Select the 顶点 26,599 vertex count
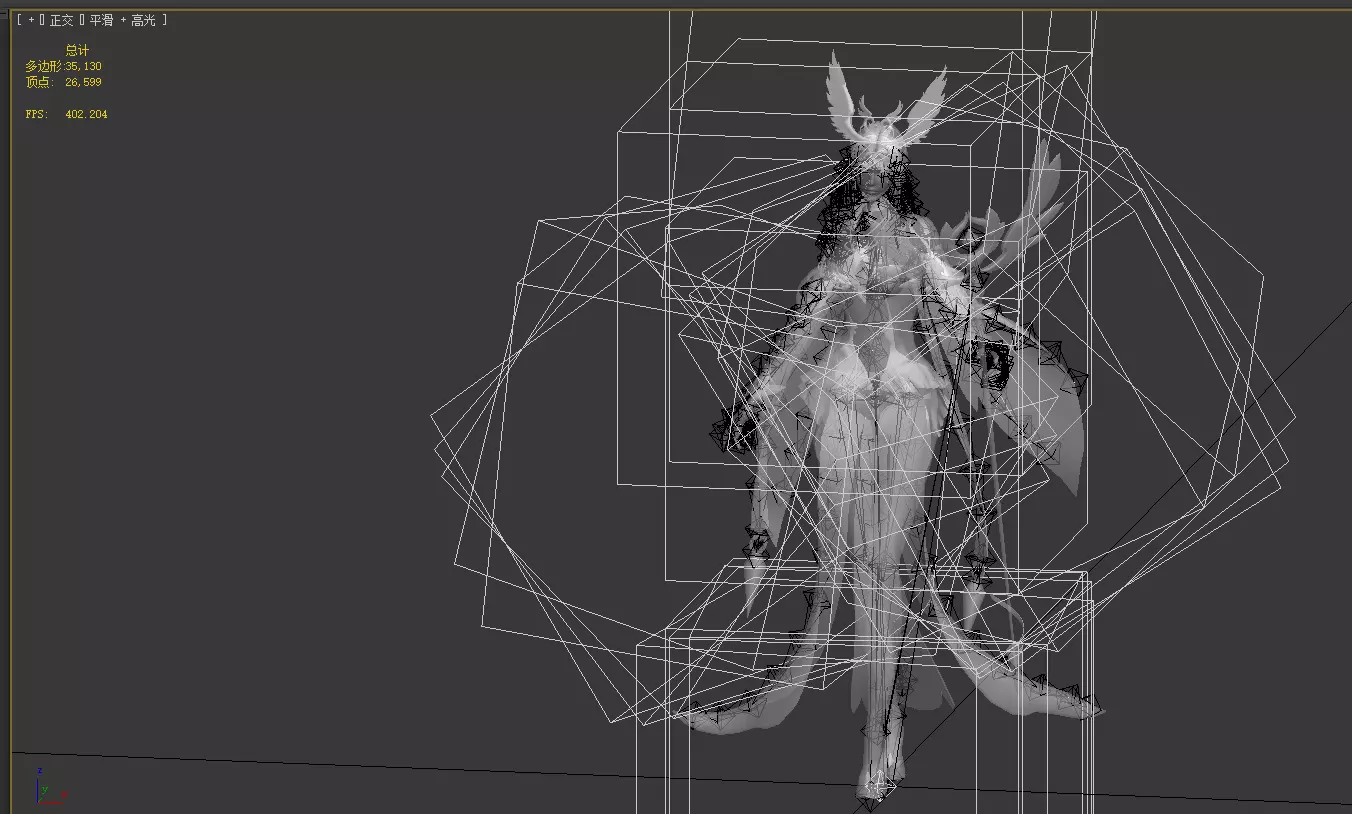Screen dimensions: 1352x814 coord(63,82)
